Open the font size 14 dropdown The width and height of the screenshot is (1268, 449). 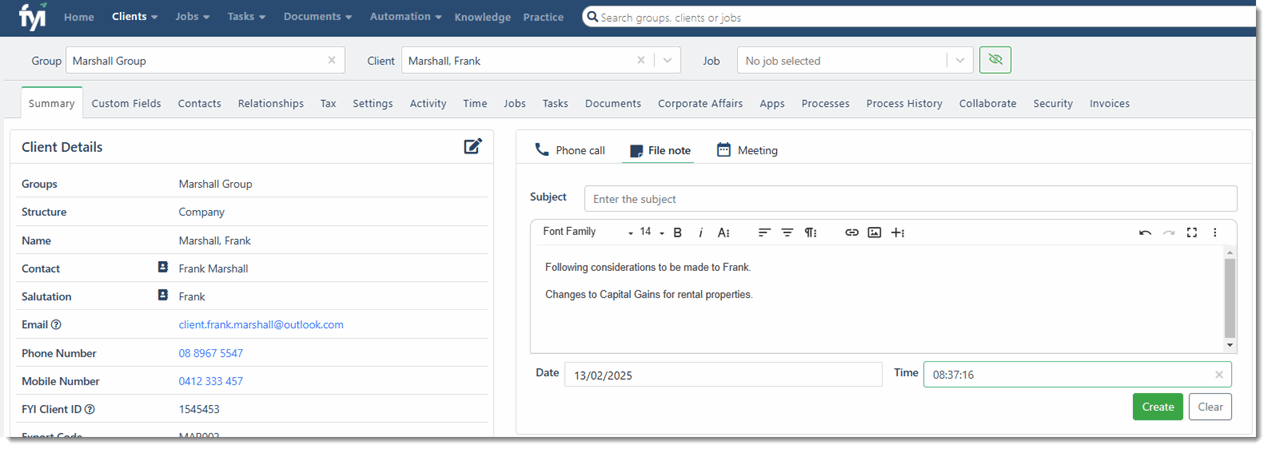652,232
